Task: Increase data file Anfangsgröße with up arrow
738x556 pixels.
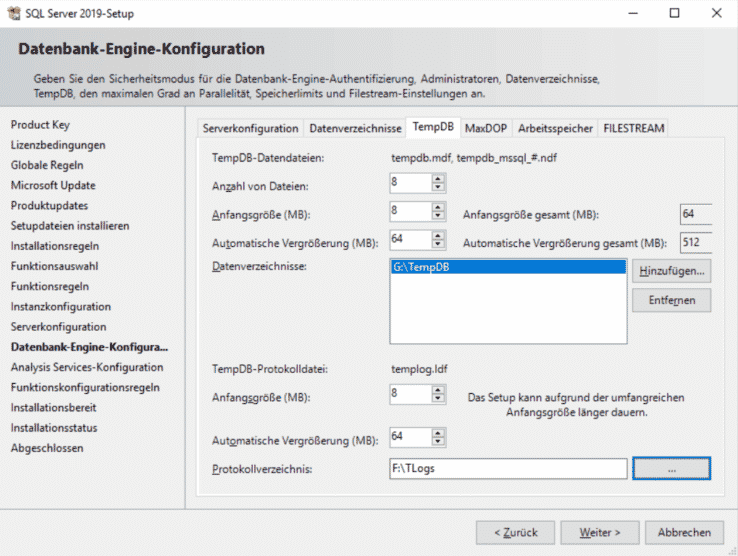Action: pos(438,207)
